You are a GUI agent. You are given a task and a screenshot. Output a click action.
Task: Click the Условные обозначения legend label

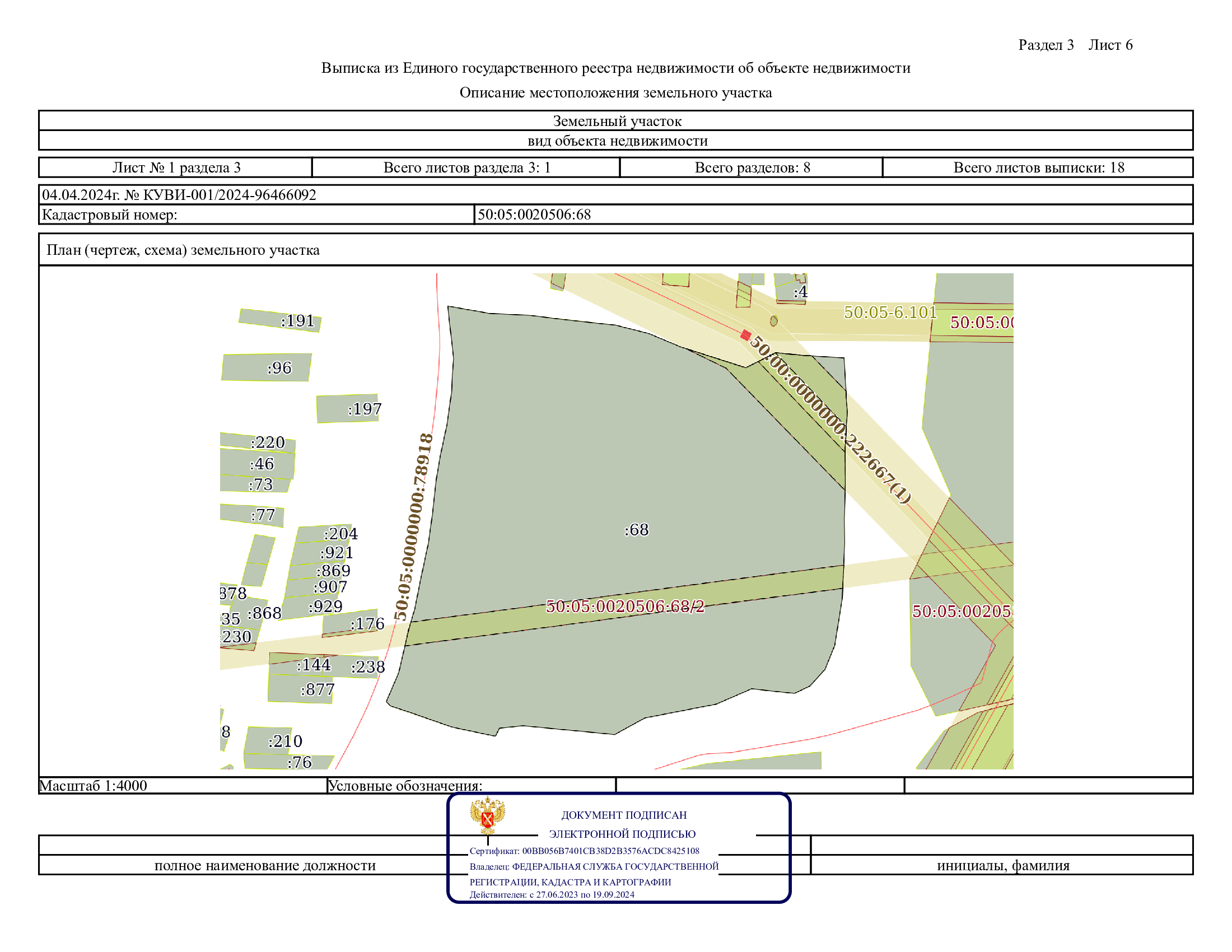[x=405, y=786]
